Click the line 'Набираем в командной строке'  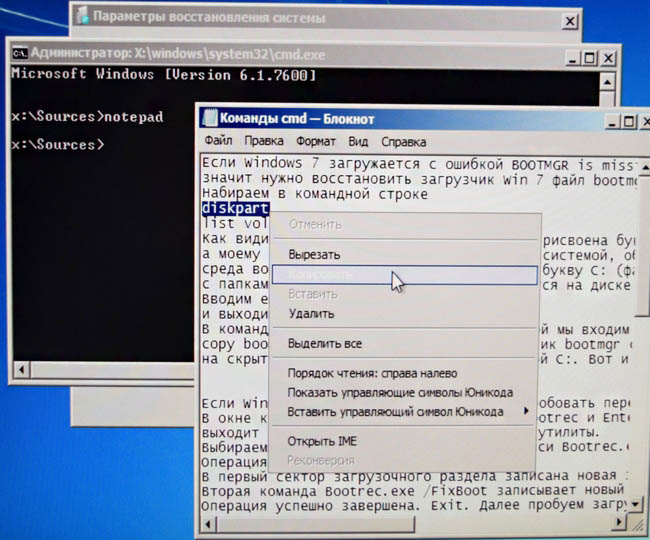click(315, 194)
